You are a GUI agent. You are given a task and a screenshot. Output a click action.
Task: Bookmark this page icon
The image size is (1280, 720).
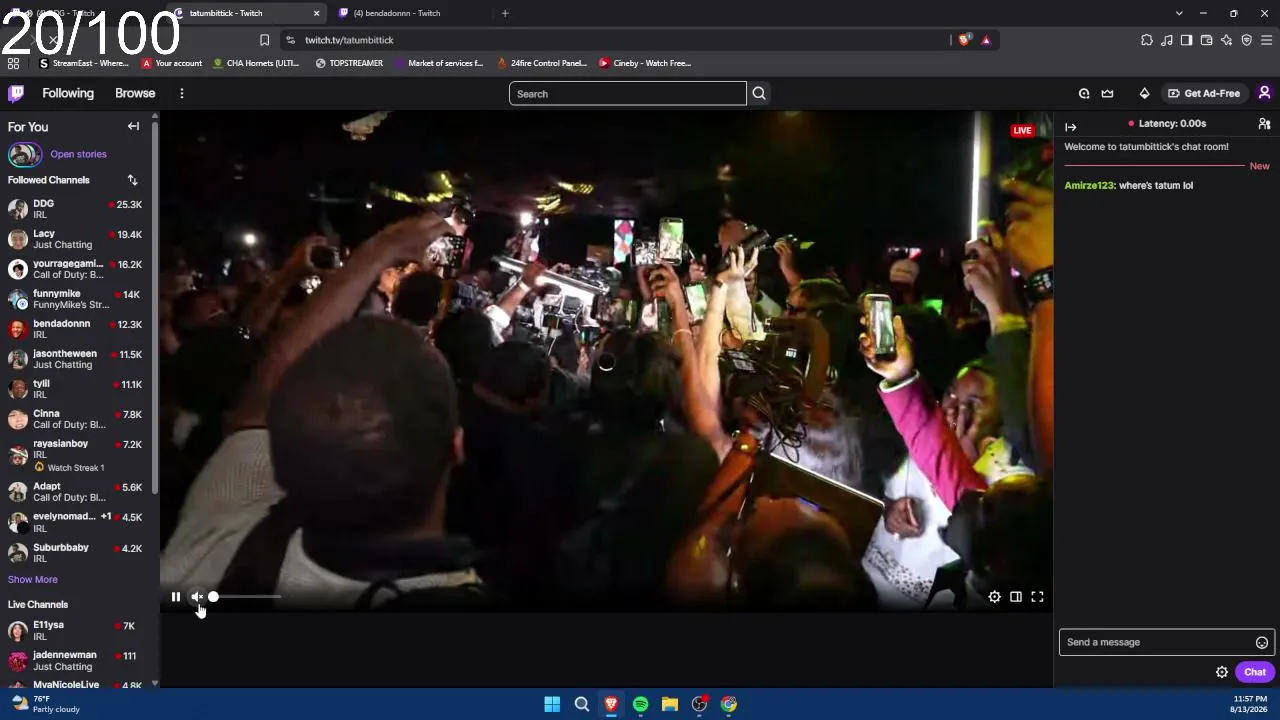tap(264, 40)
